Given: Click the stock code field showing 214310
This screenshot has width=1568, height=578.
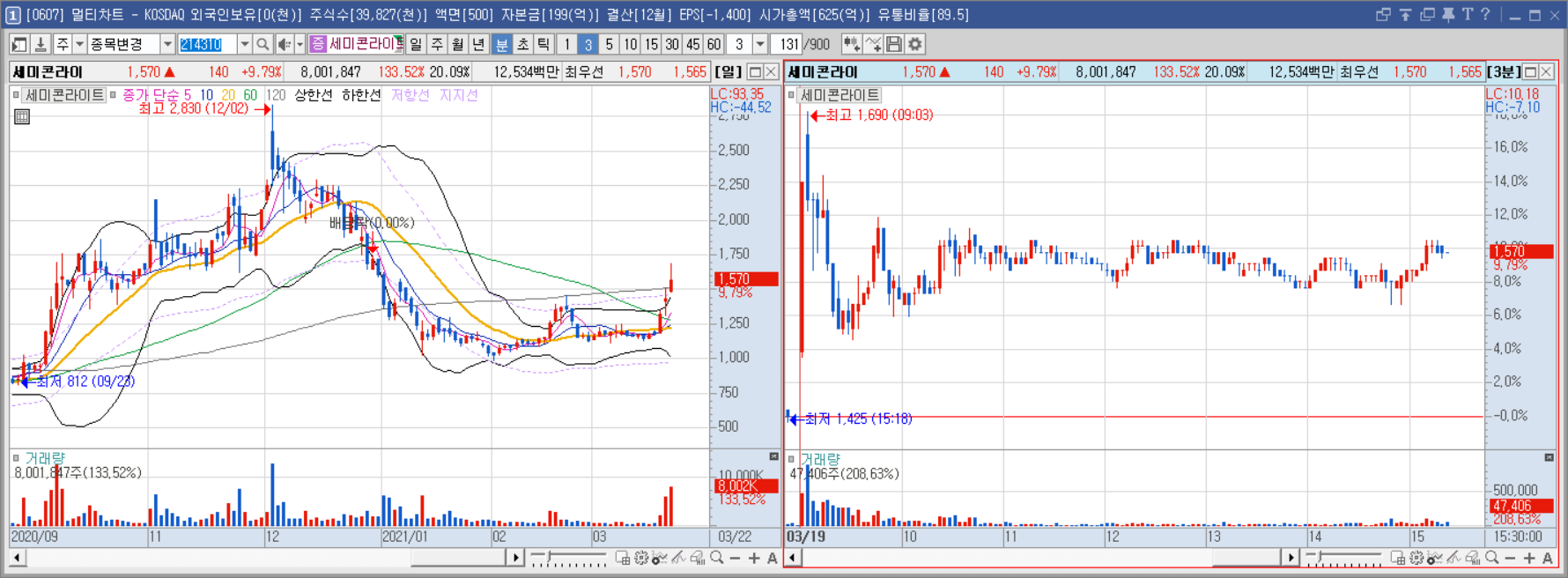Looking at the screenshot, I should pyautogui.click(x=207, y=44).
